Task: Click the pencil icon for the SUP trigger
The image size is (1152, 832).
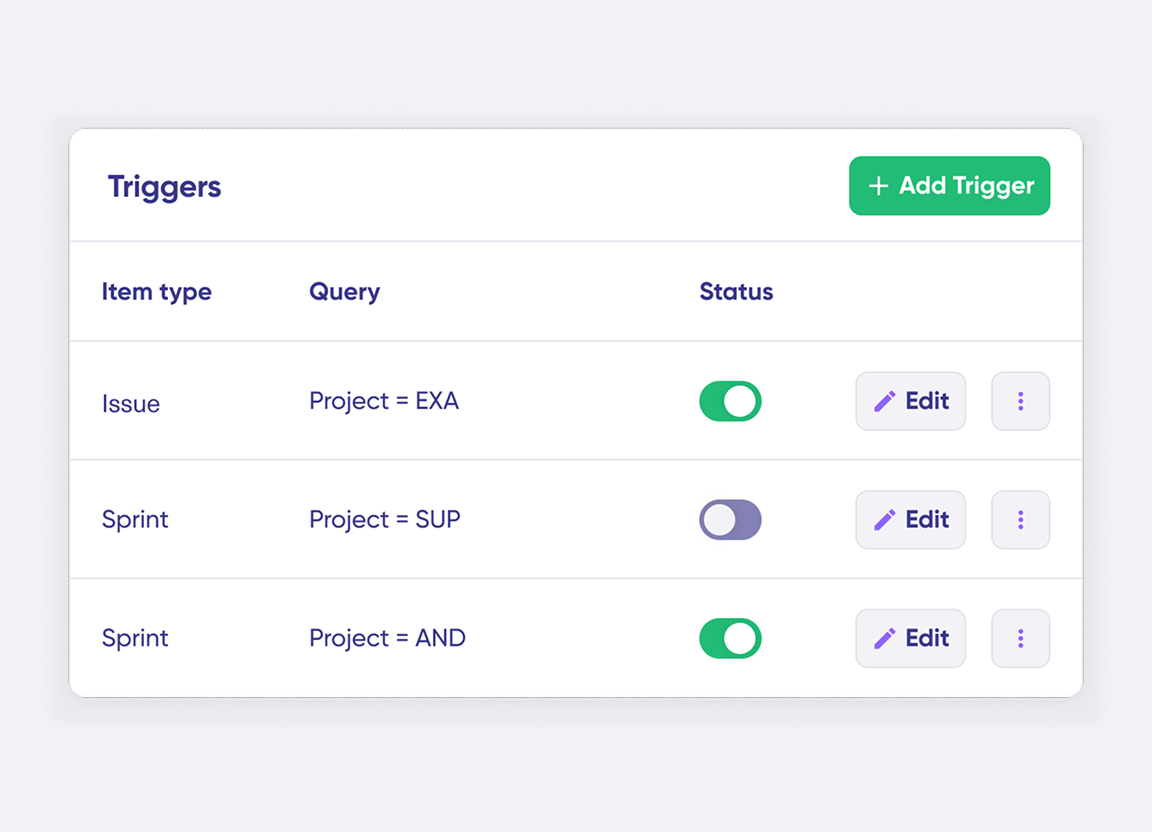Action: (884, 520)
